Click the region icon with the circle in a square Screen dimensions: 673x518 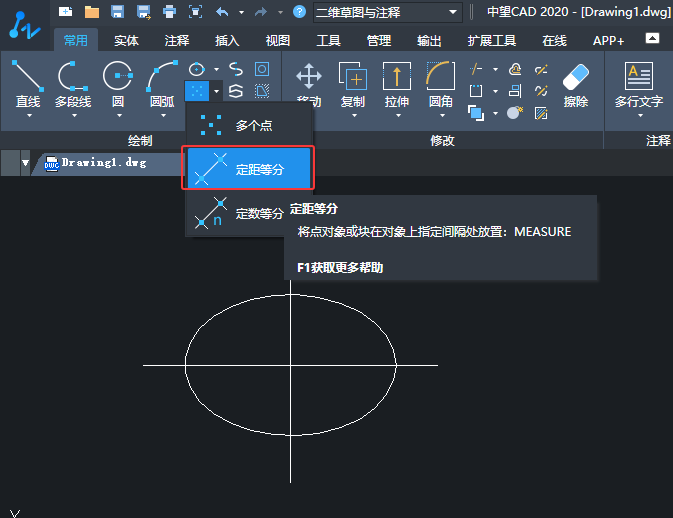tap(262, 69)
